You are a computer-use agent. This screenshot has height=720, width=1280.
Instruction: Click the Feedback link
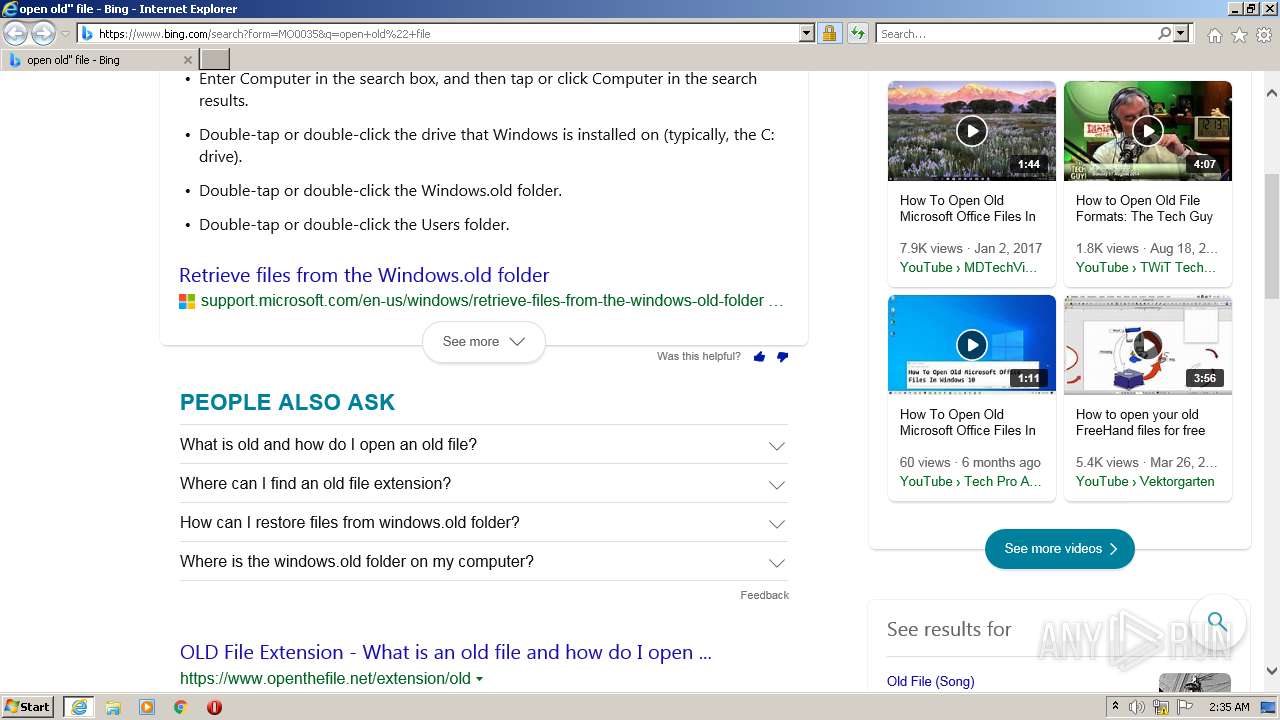[x=764, y=595]
